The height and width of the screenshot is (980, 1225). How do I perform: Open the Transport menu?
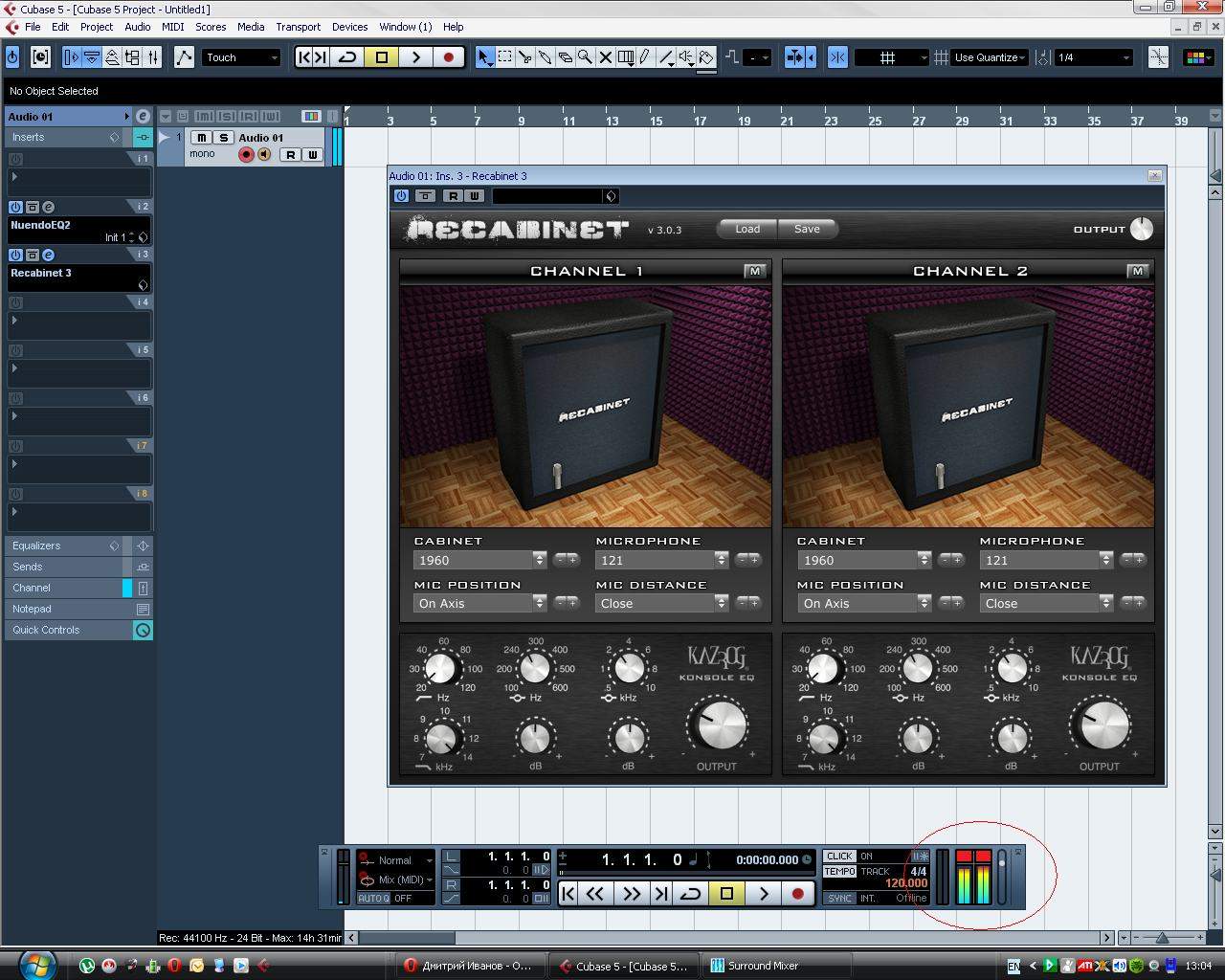pyautogui.click(x=298, y=27)
